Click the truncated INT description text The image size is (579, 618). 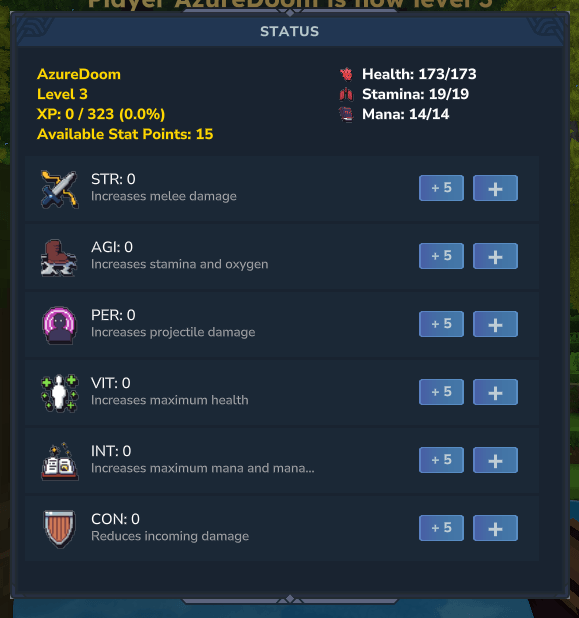pyautogui.click(x=203, y=468)
